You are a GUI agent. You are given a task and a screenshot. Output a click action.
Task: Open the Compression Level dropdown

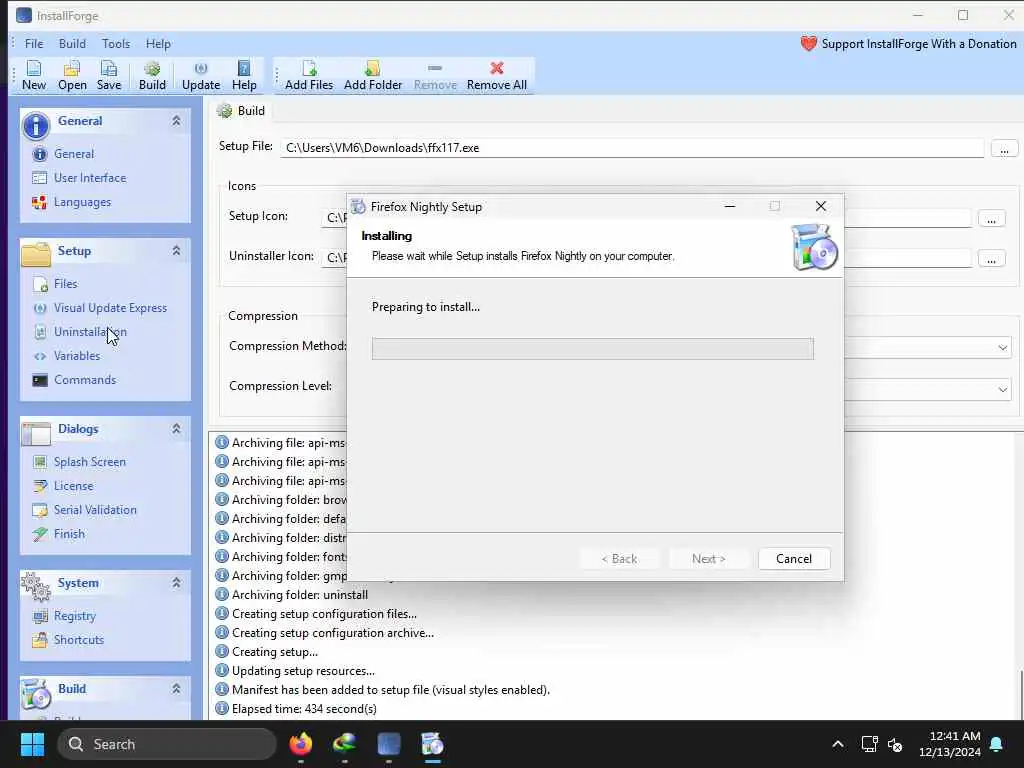[1002, 390]
